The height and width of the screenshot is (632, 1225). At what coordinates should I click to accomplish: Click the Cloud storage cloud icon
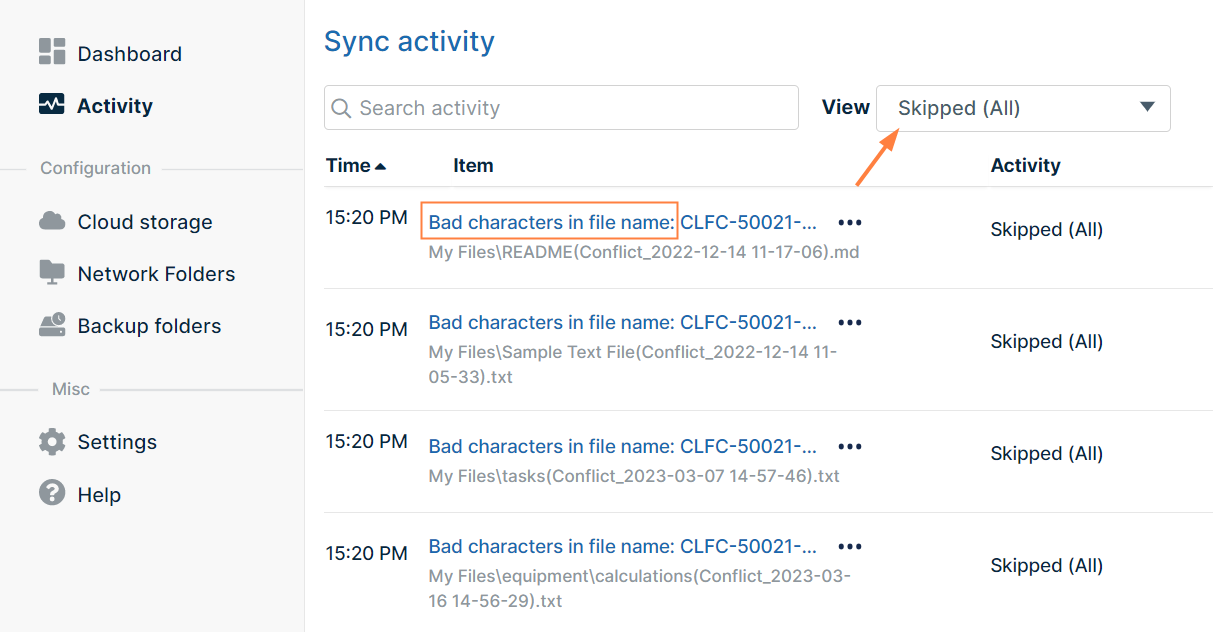pyautogui.click(x=52, y=221)
